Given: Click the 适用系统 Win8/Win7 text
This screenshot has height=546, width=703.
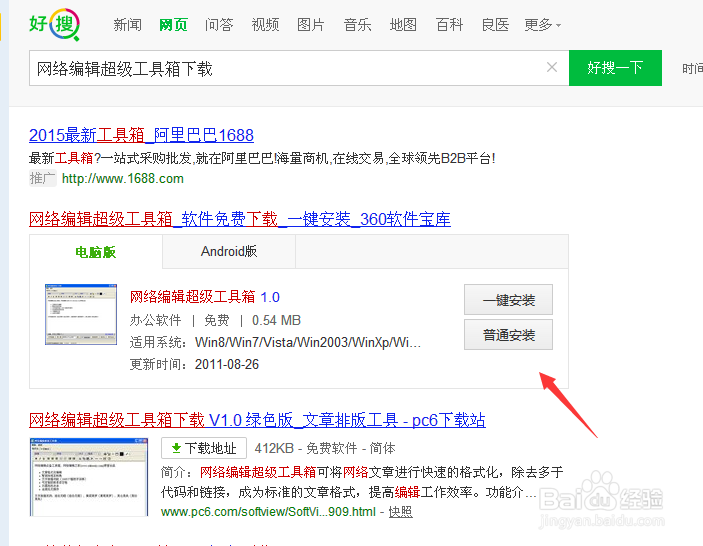Looking at the screenshot, I should [275, 342].
